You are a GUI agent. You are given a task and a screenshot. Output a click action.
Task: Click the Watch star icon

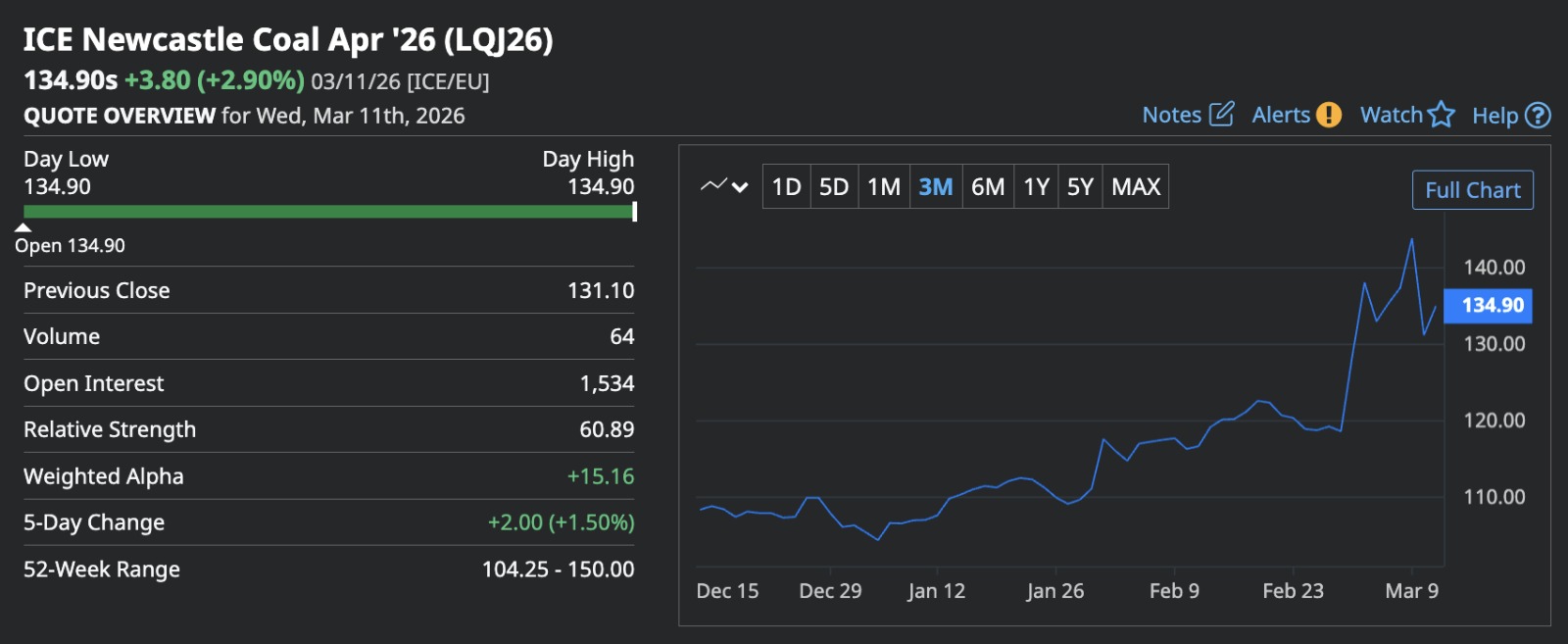pos(1442,115)
